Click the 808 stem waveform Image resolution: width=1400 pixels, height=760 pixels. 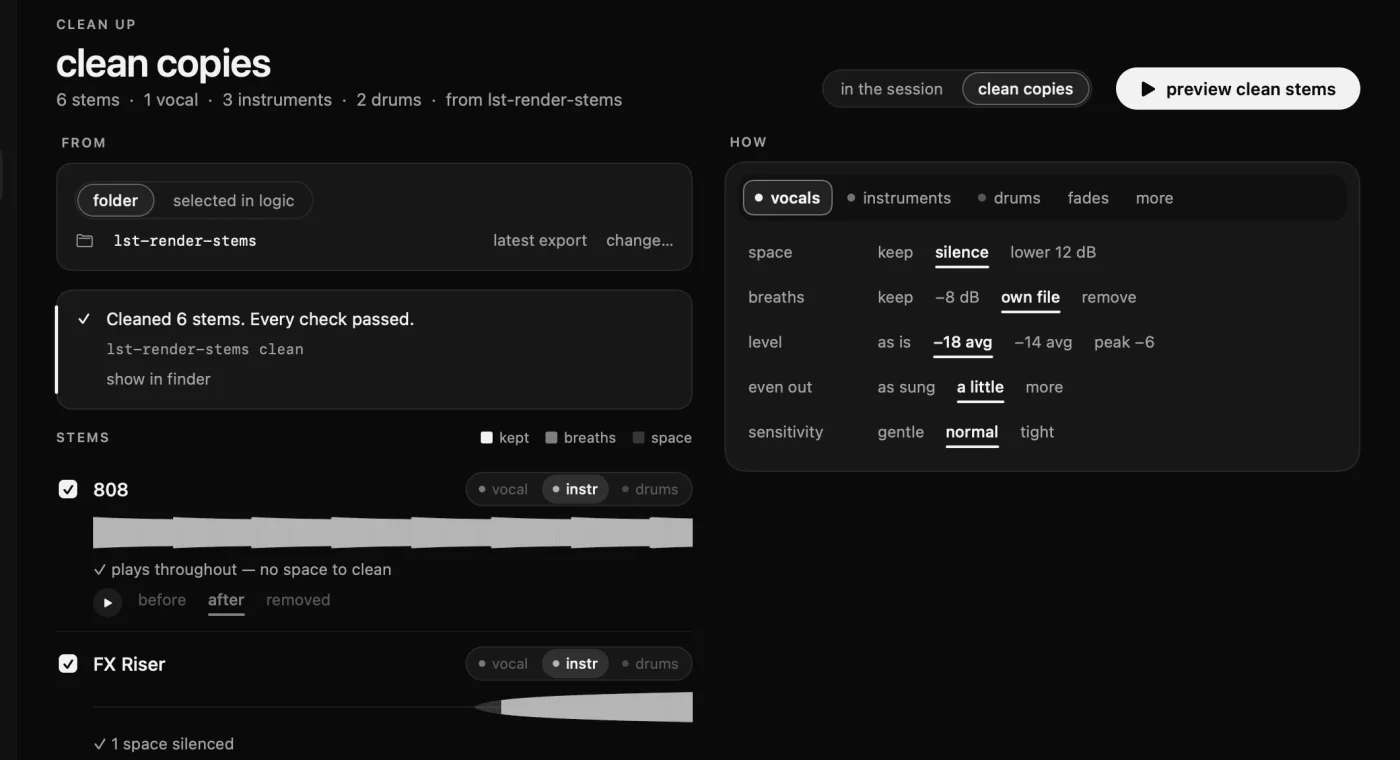pyautogui.click(x=393, y=532)
